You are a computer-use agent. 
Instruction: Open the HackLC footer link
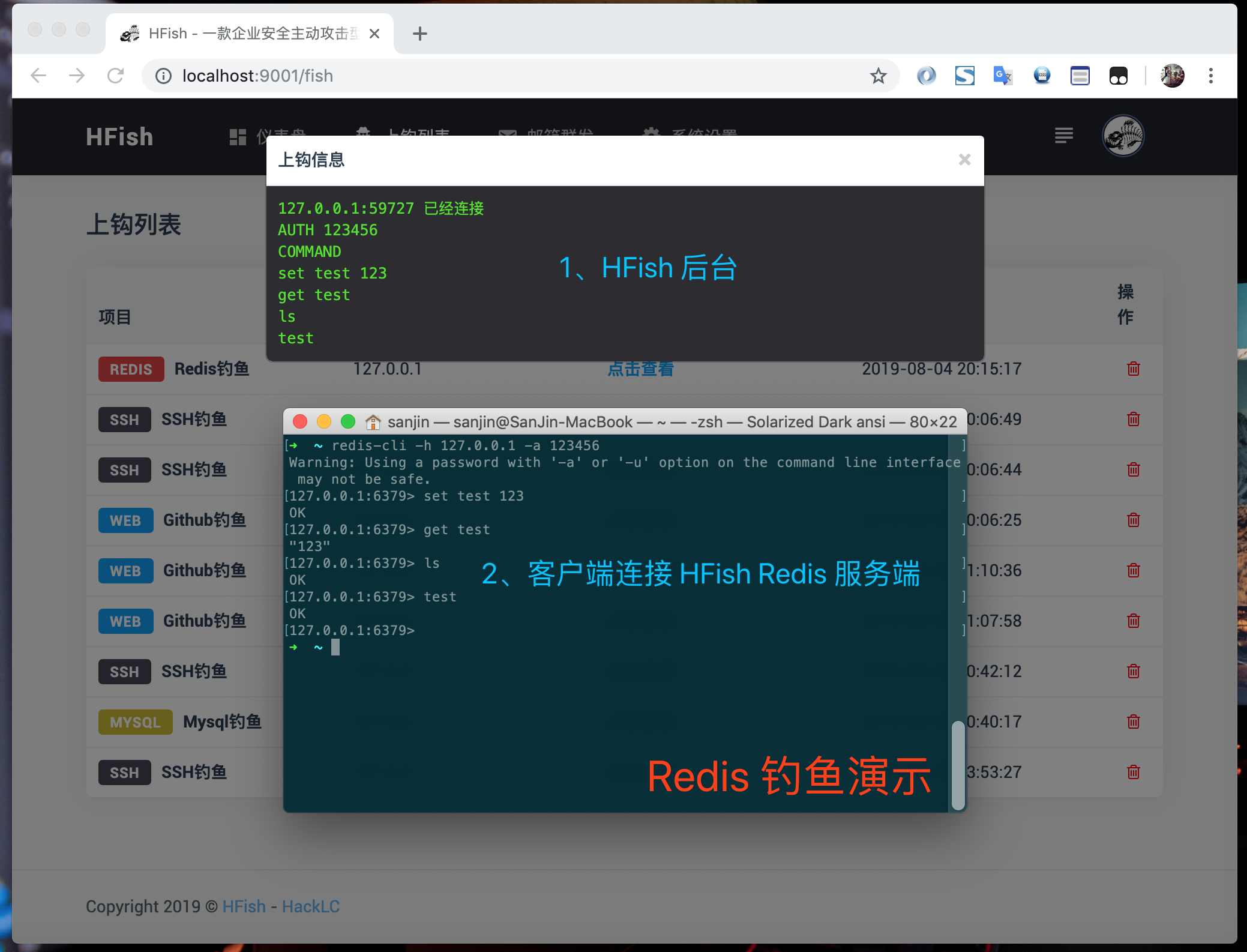[310, 906]
